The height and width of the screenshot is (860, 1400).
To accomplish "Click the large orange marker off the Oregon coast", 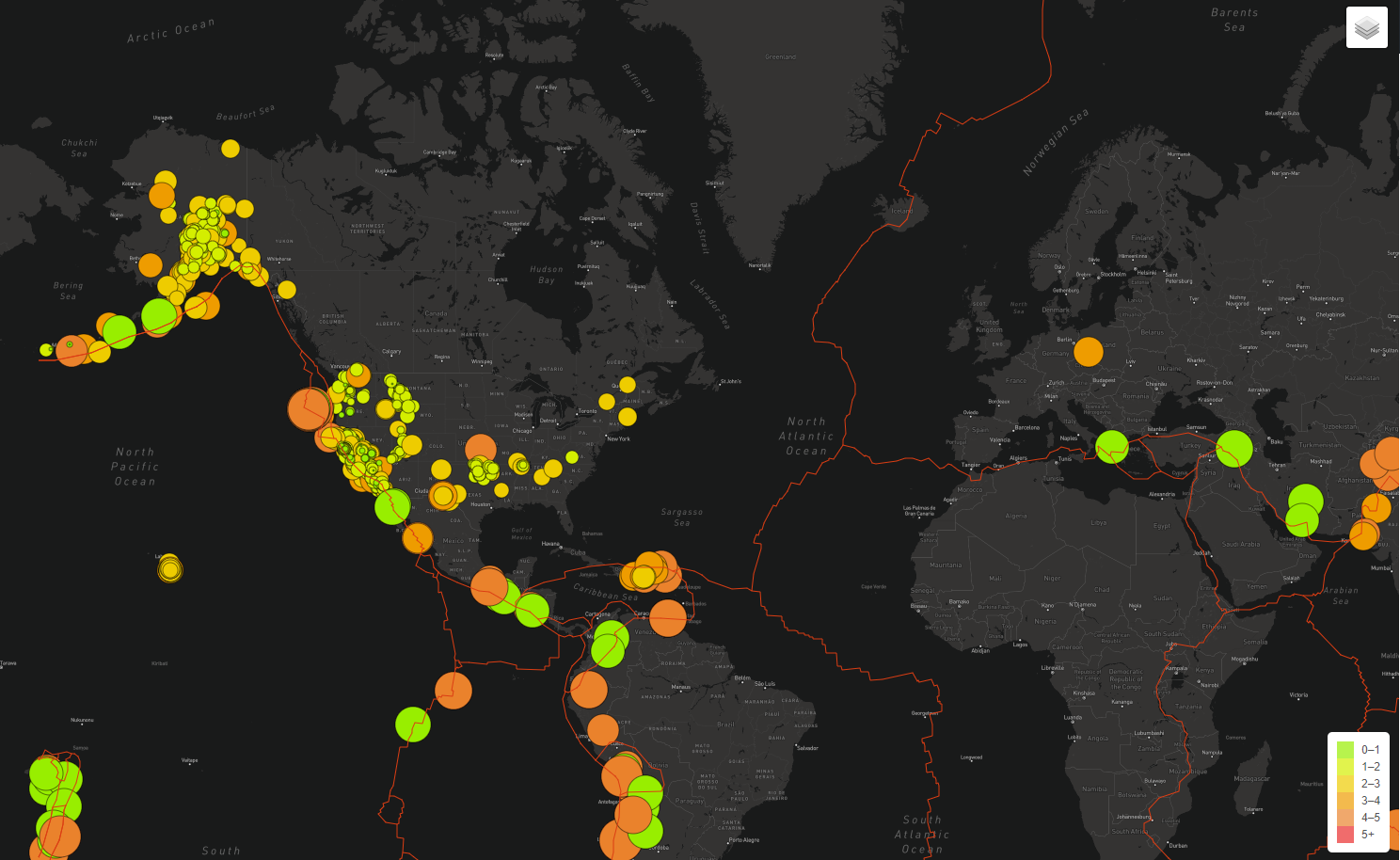I will click(x=309, y=409).
